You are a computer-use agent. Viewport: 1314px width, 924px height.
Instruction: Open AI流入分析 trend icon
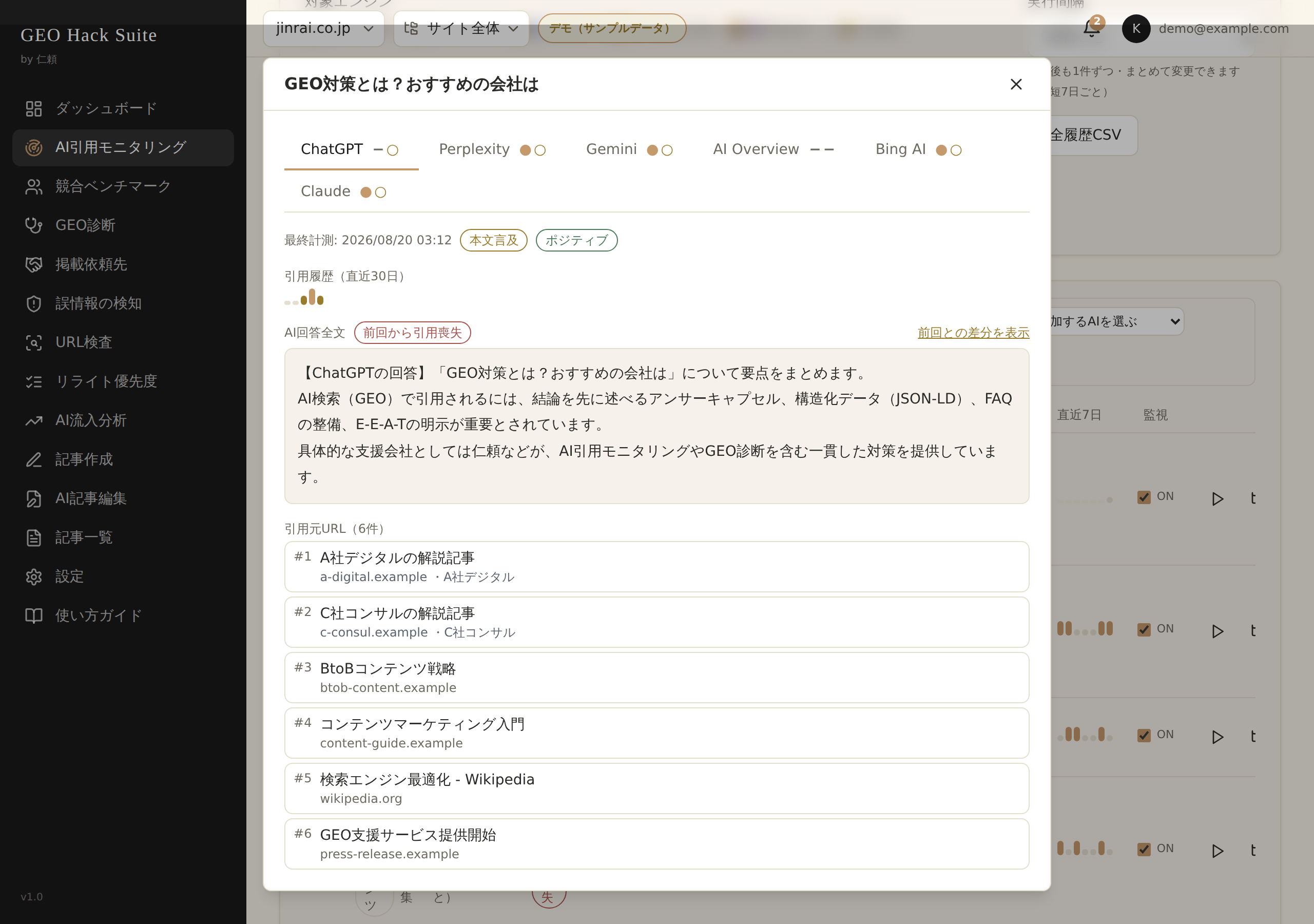(x=34, y=421)
